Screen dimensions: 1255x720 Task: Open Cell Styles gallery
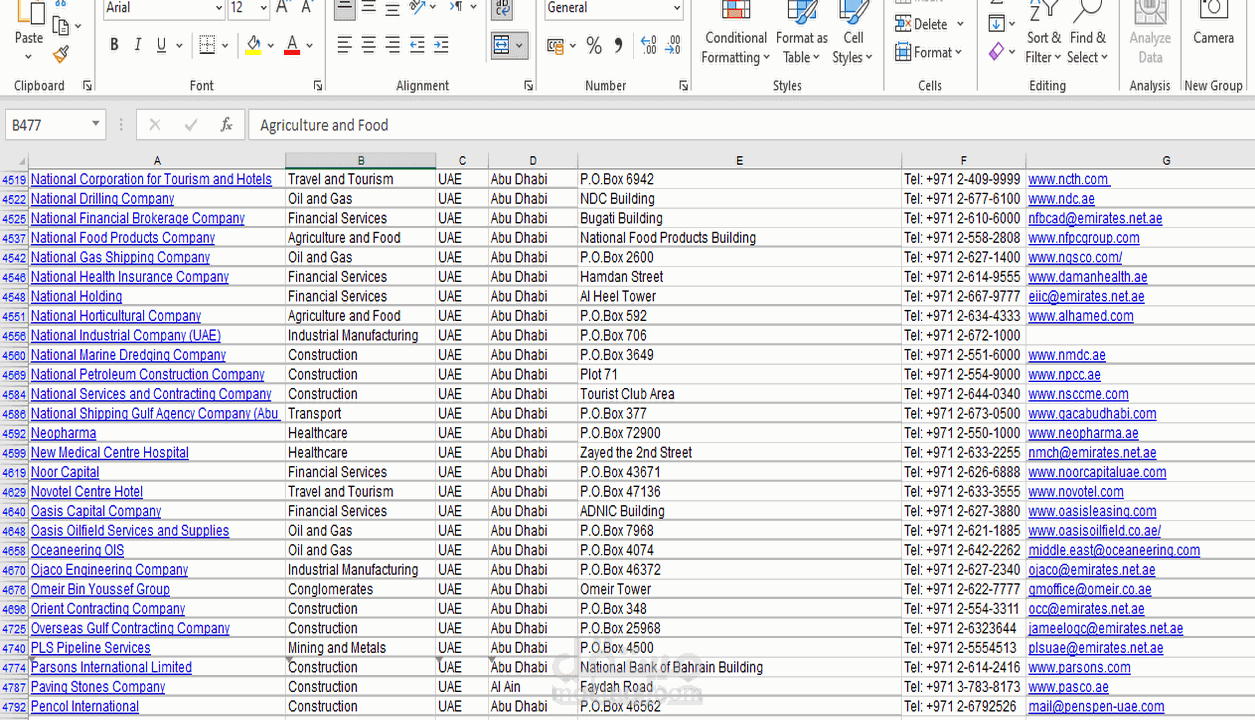click(853, 33)
